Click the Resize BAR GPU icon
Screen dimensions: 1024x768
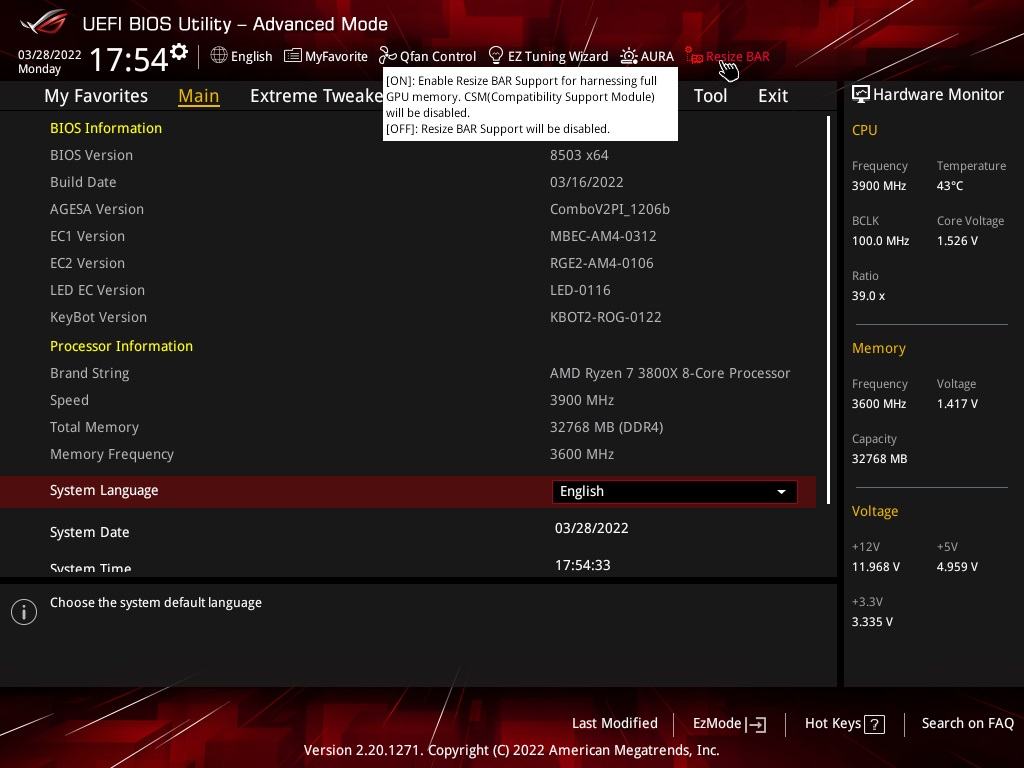click(694, 56)
